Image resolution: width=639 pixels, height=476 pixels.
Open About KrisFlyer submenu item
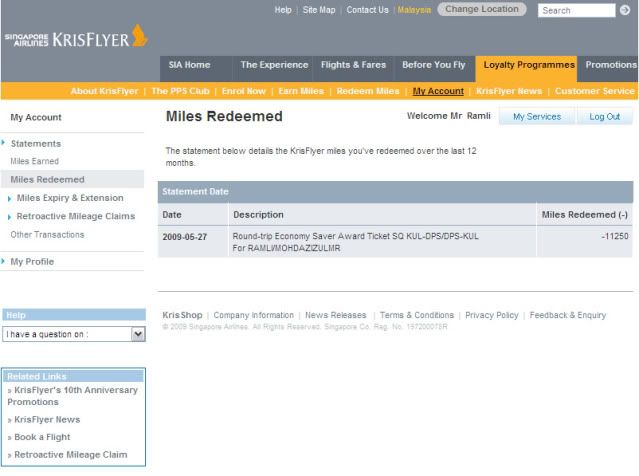(104, 91)
